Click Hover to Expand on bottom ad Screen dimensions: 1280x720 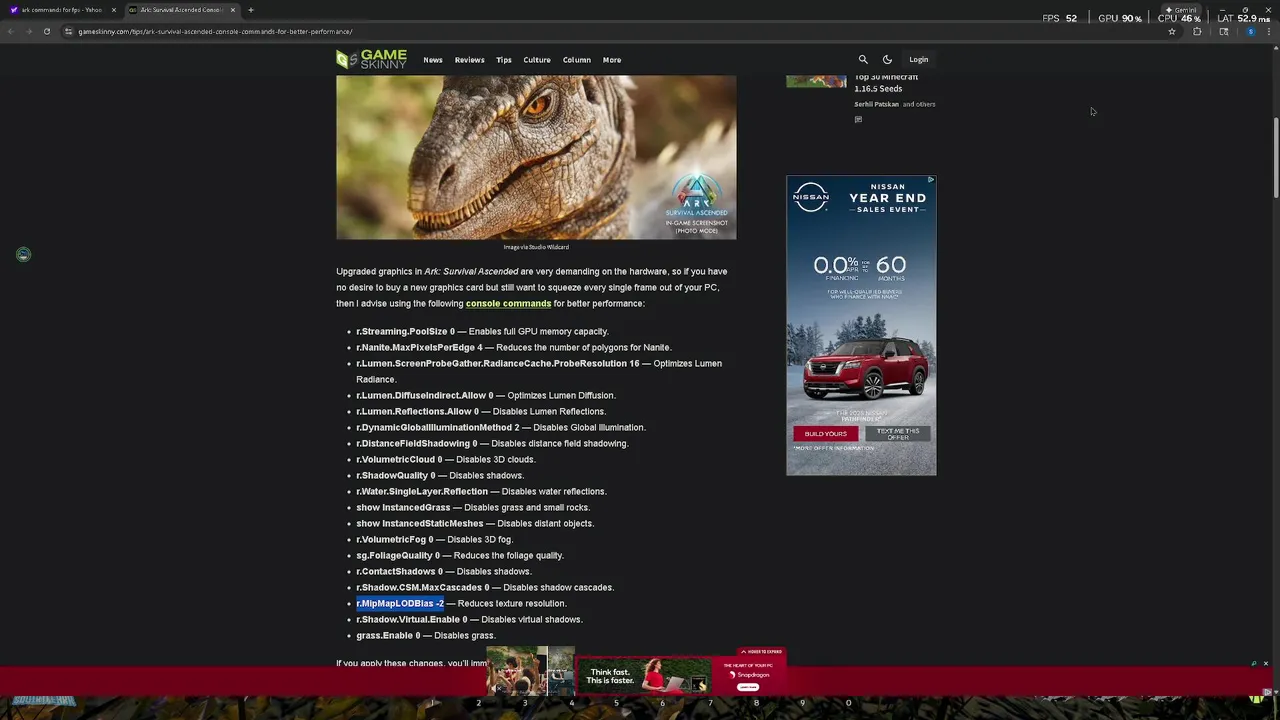(763, 652)
